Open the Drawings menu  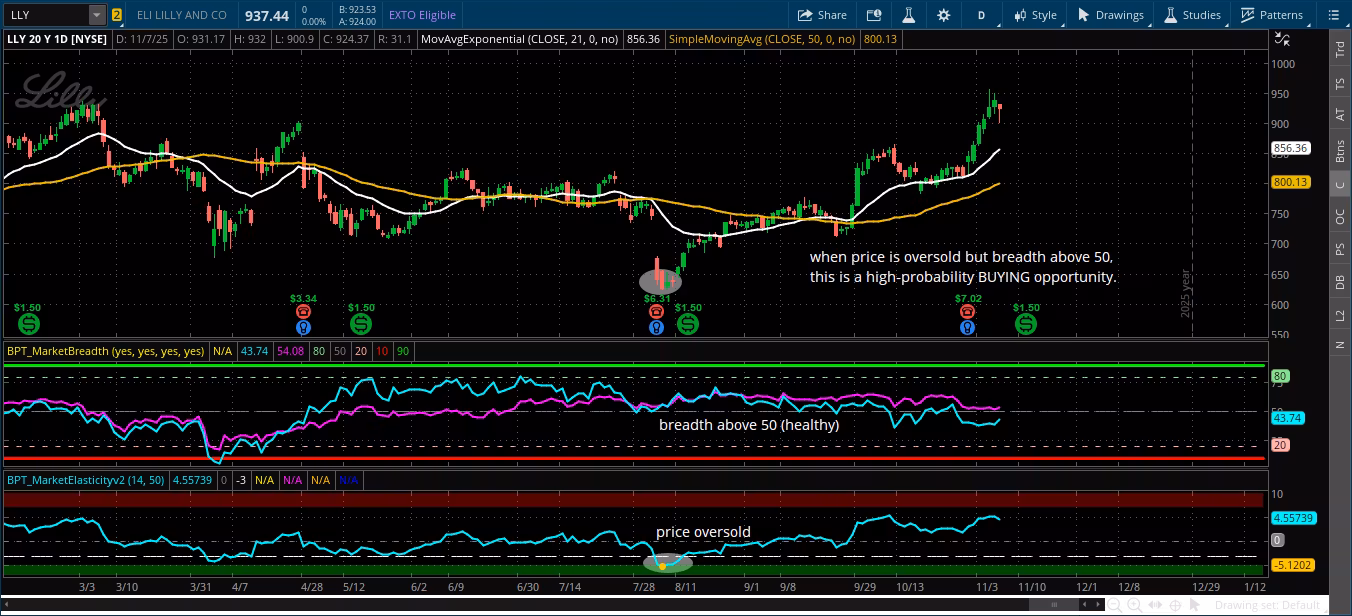[x=1110, y=15]
